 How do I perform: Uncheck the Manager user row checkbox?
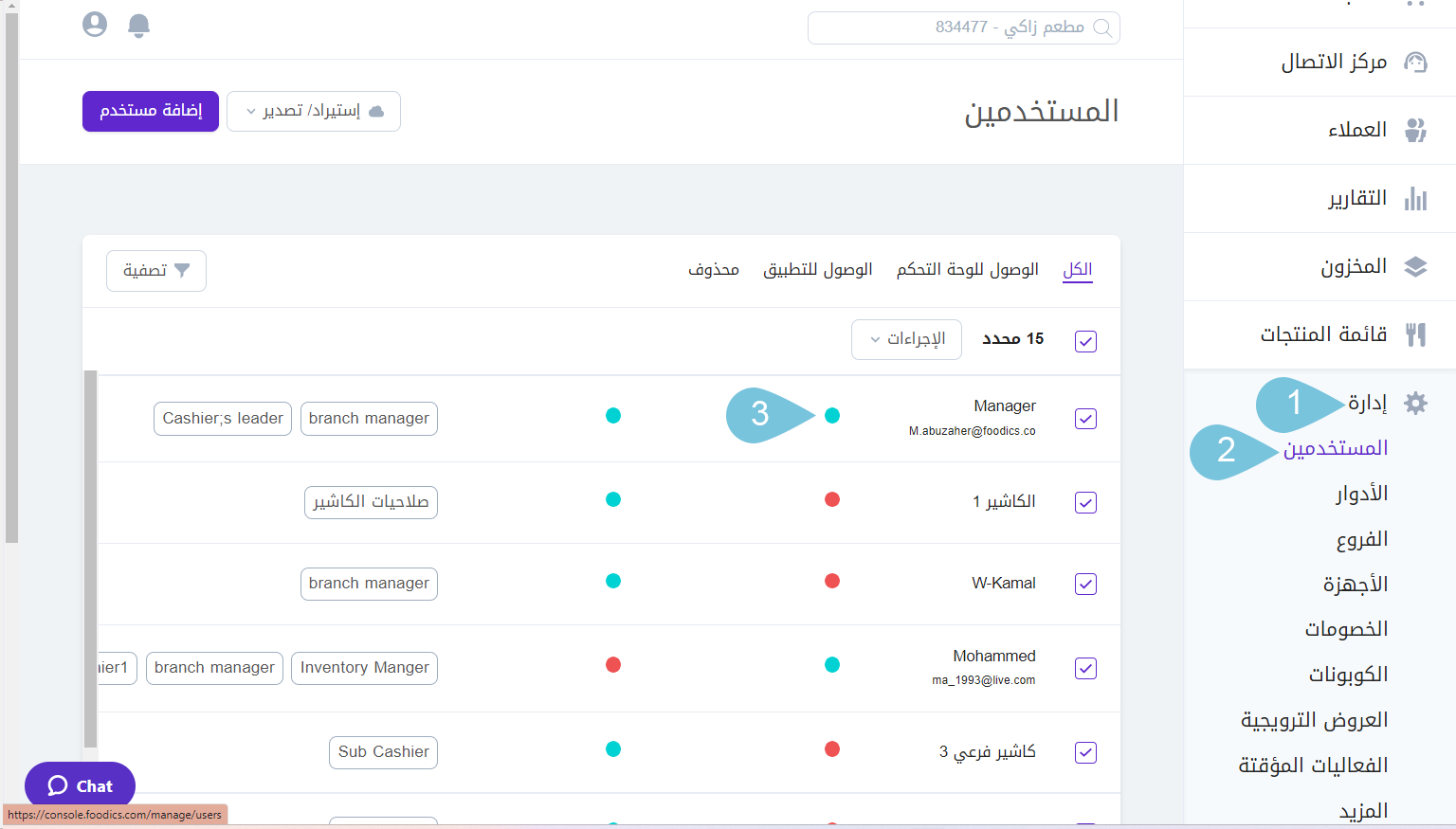(1085, 419)
